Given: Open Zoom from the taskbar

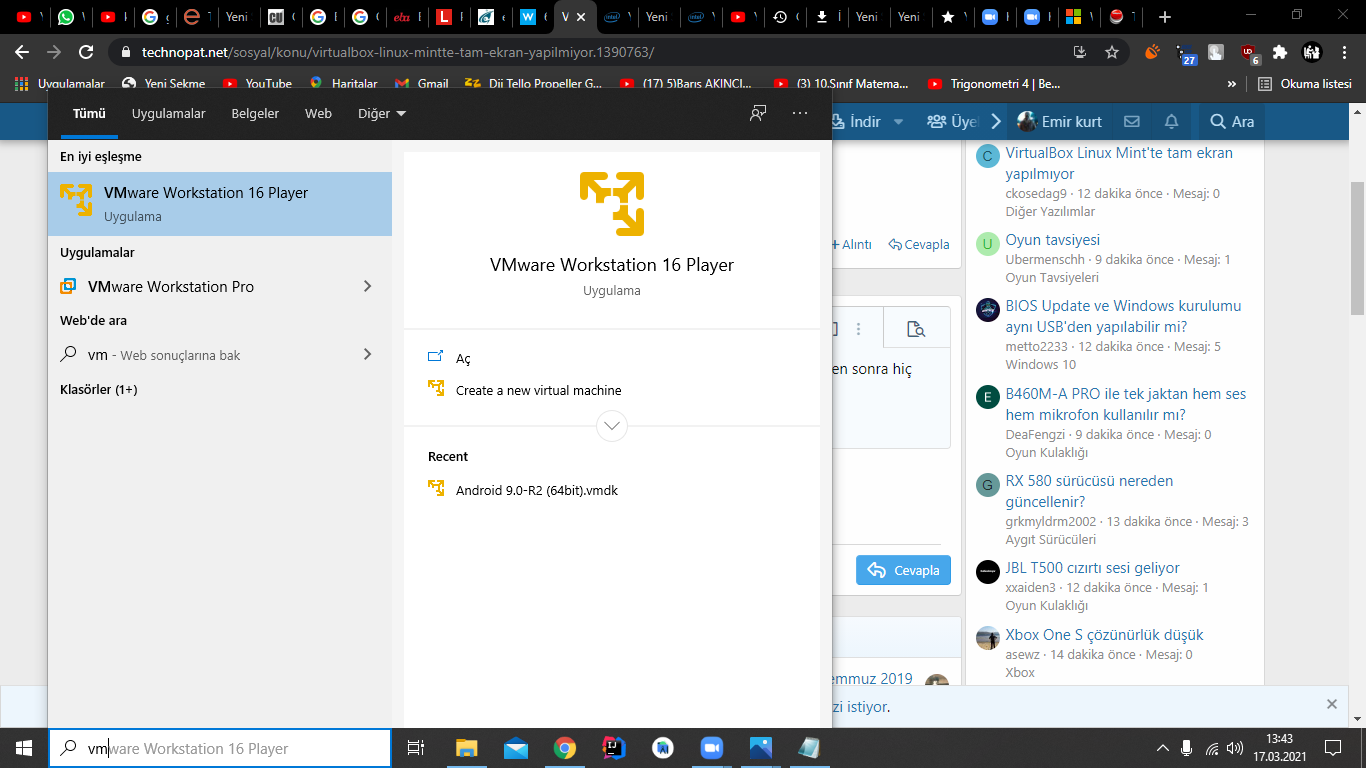Looking at the screenshot, I should pos(711,748).
